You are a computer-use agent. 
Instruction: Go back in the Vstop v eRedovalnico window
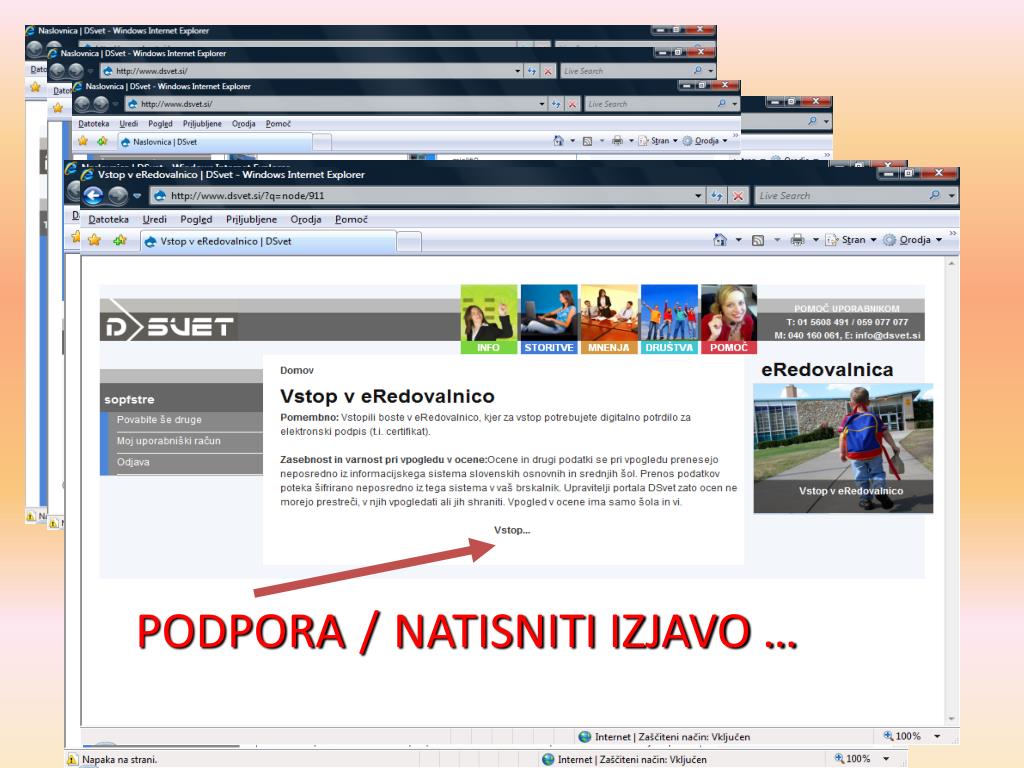tap(95, 195)
